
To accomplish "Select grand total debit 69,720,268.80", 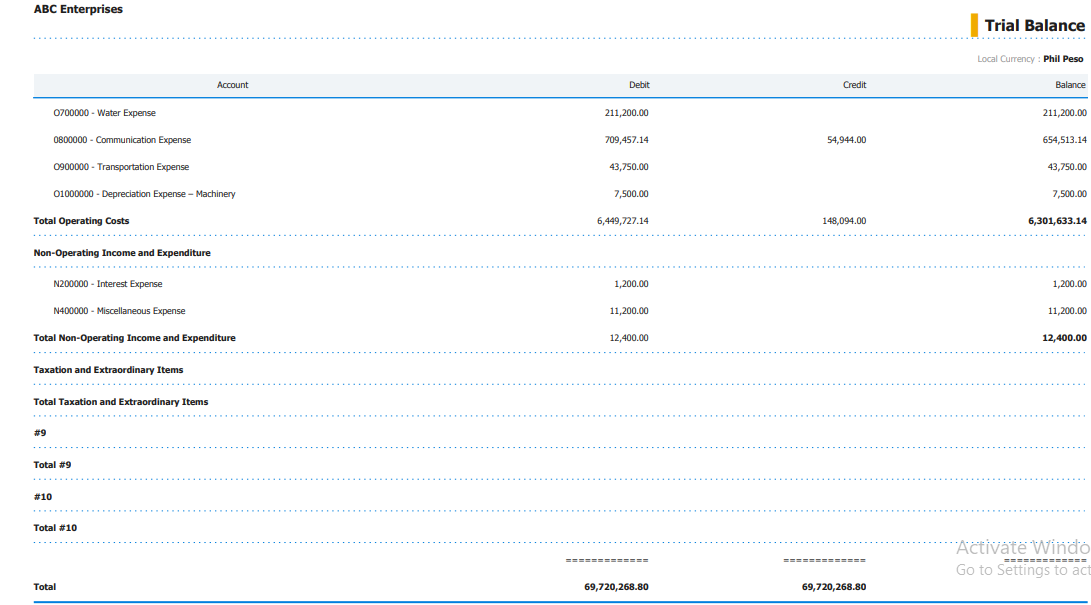I will click(616, 587).
